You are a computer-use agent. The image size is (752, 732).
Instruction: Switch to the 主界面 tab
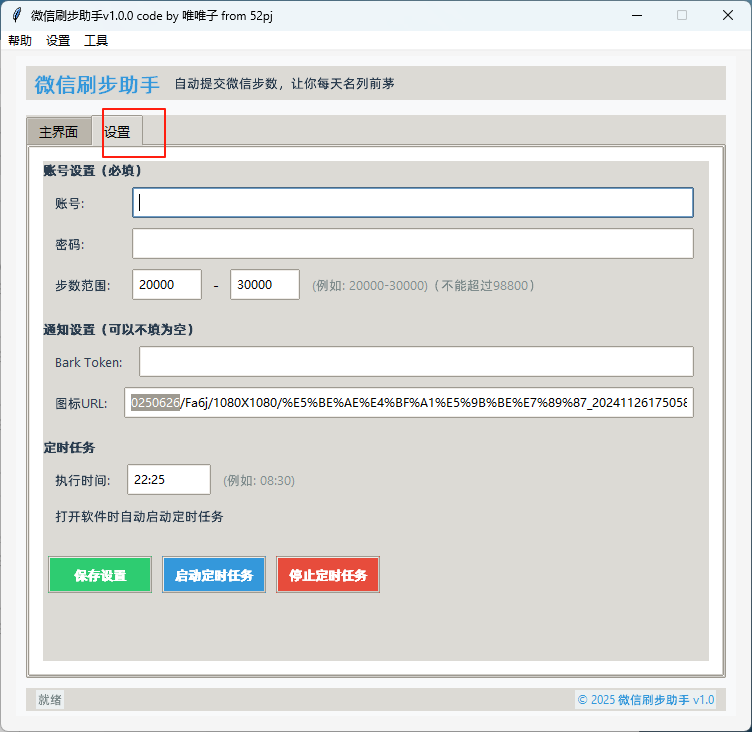[59, 131]
